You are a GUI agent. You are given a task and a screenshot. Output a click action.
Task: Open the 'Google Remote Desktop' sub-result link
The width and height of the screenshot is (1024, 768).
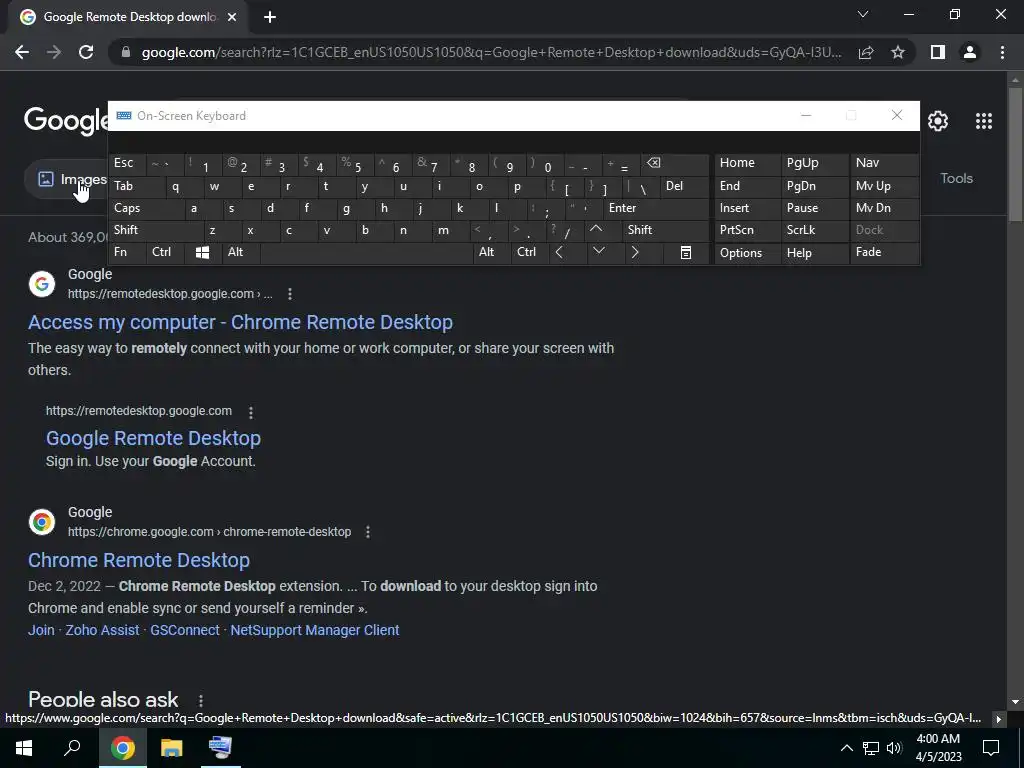153,438
